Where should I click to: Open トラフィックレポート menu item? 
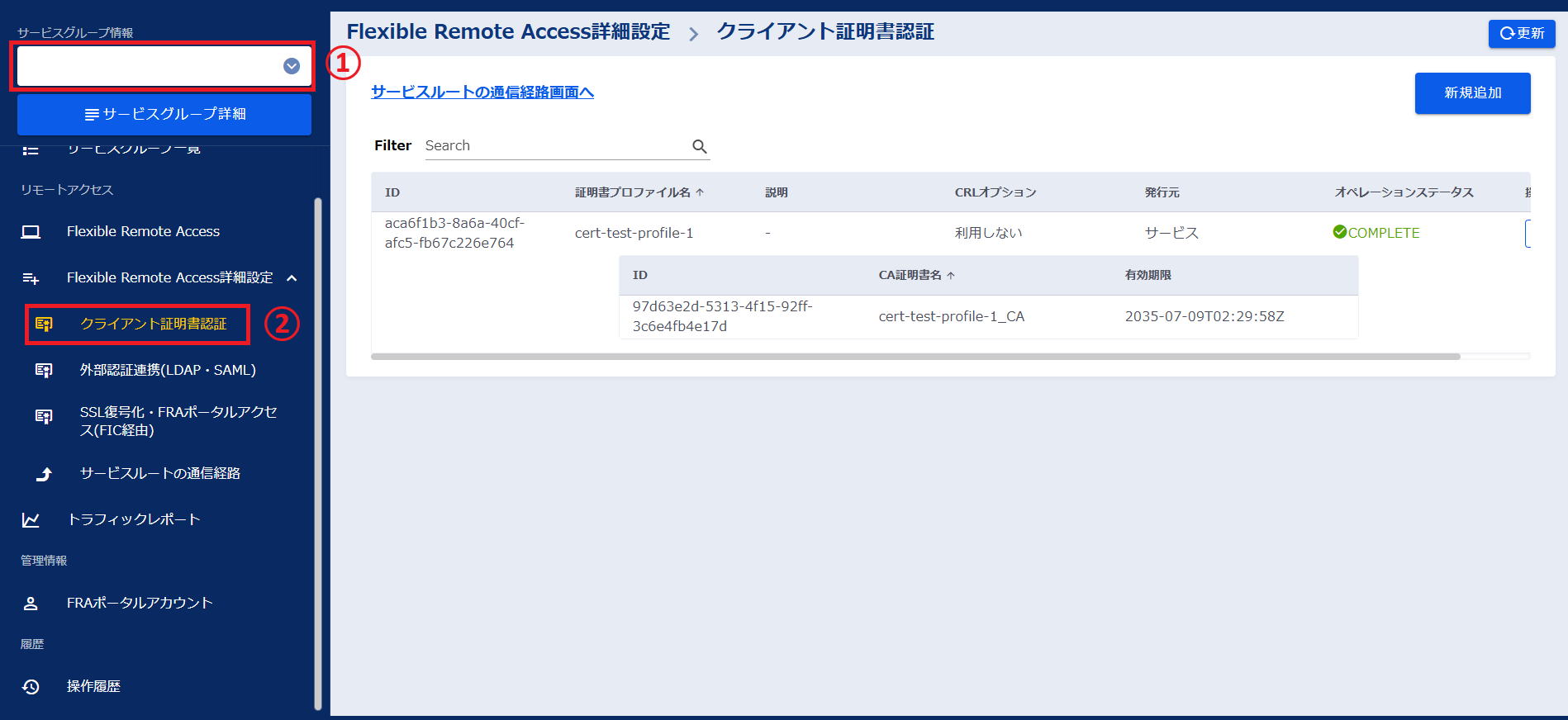pos(134,519)
